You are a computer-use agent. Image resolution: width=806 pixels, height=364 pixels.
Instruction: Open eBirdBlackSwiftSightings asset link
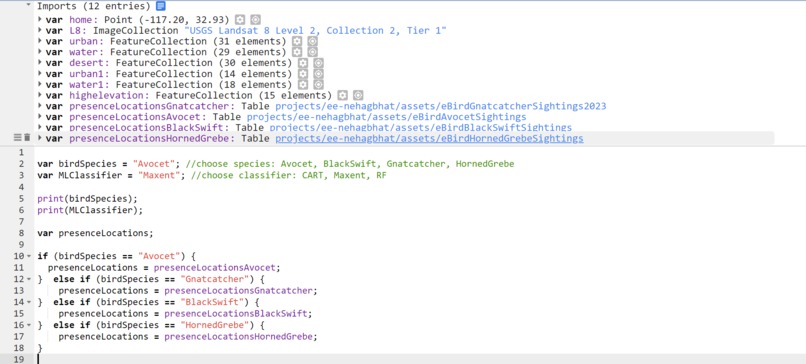(420, 128)
